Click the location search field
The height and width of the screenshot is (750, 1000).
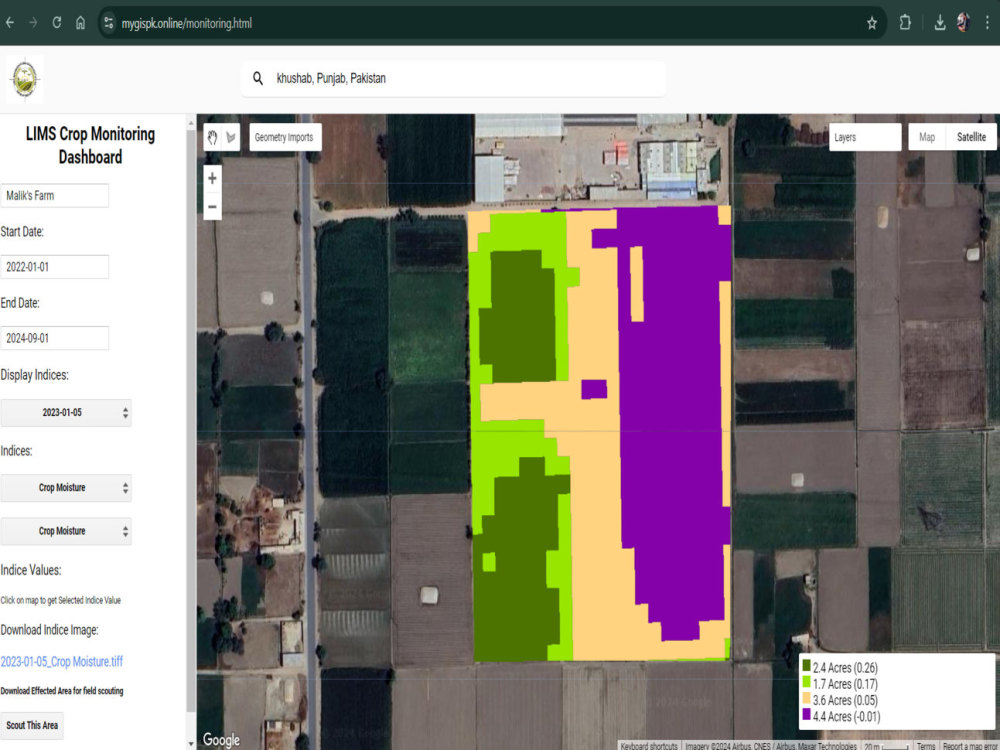tap(453, 78)
